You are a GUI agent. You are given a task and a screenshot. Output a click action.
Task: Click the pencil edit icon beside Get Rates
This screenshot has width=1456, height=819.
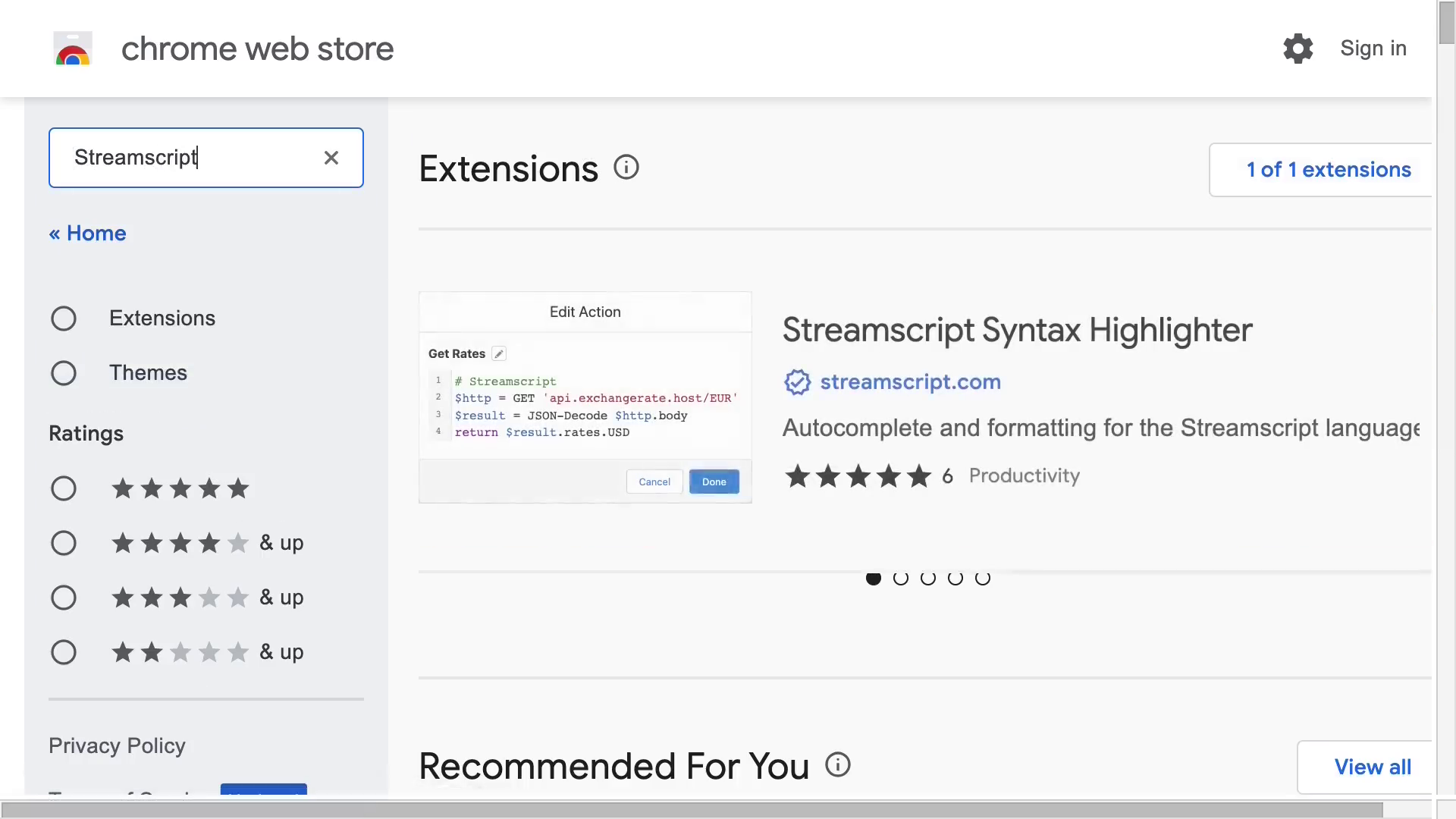(x=499, y=354)
